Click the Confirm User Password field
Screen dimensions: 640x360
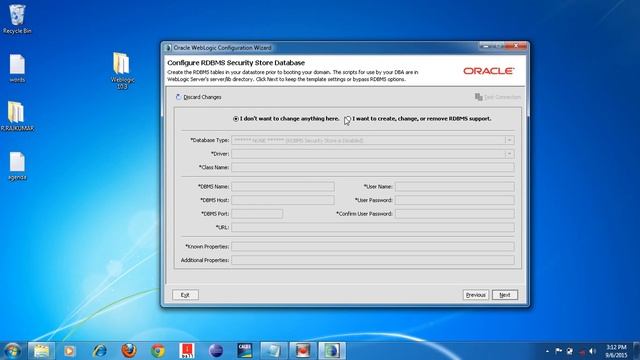pos(454,213)
